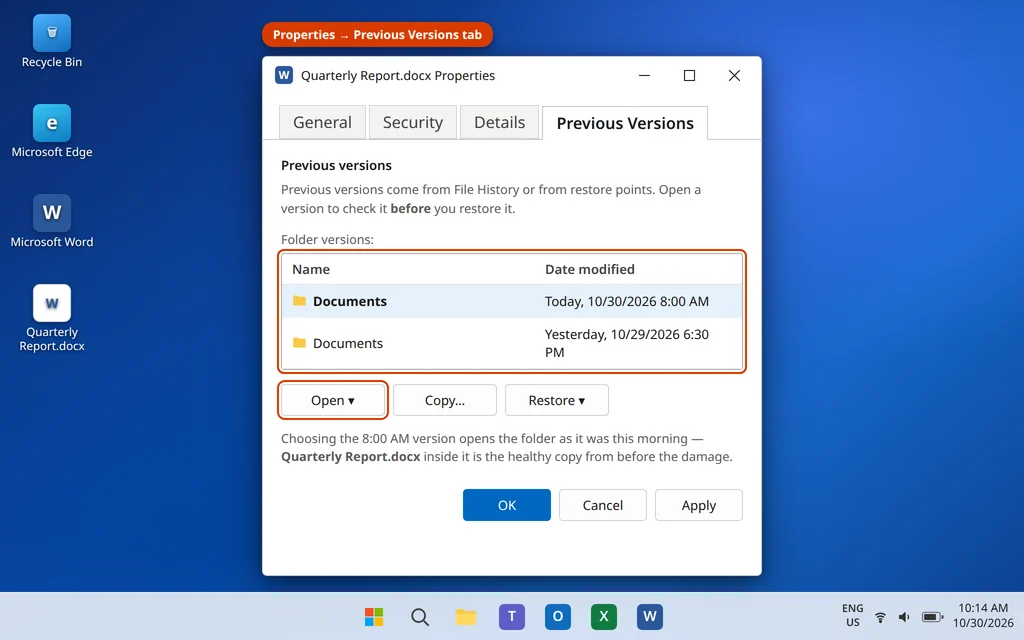This screenshot has height=640, width=1024.
Task: Switch to the General tab
Action: tap(322, 122)
